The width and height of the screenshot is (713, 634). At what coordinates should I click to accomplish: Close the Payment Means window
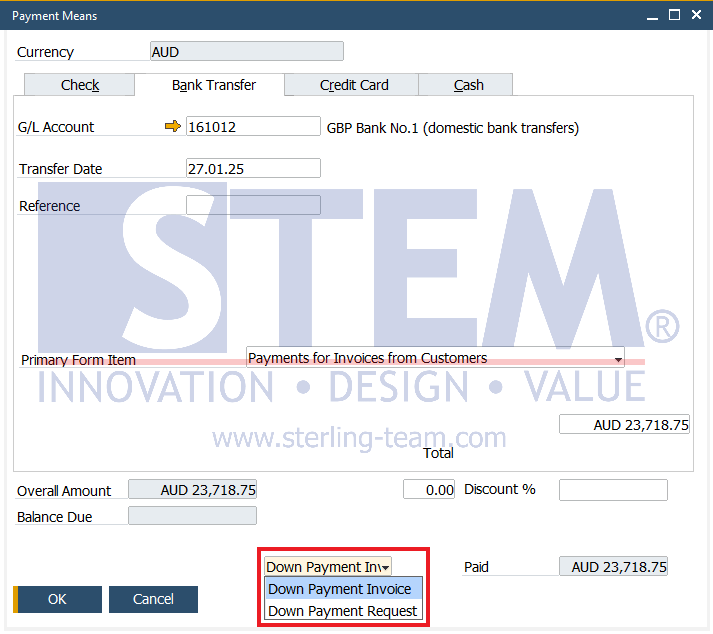coord(696,15)
